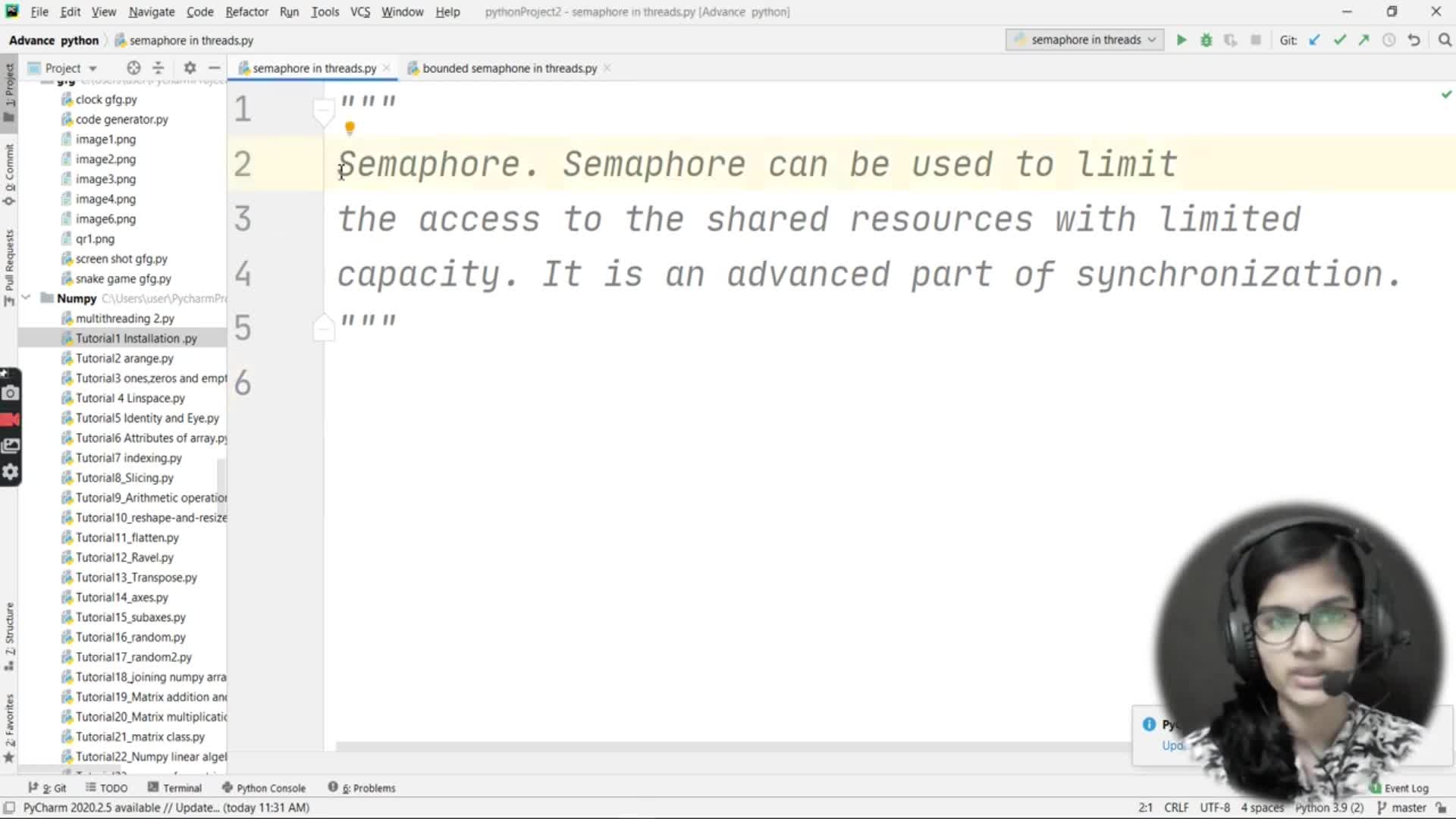Open the VCS menu
The height and width of the screenshot is (819, 1456).
click(x=360, y=11)
